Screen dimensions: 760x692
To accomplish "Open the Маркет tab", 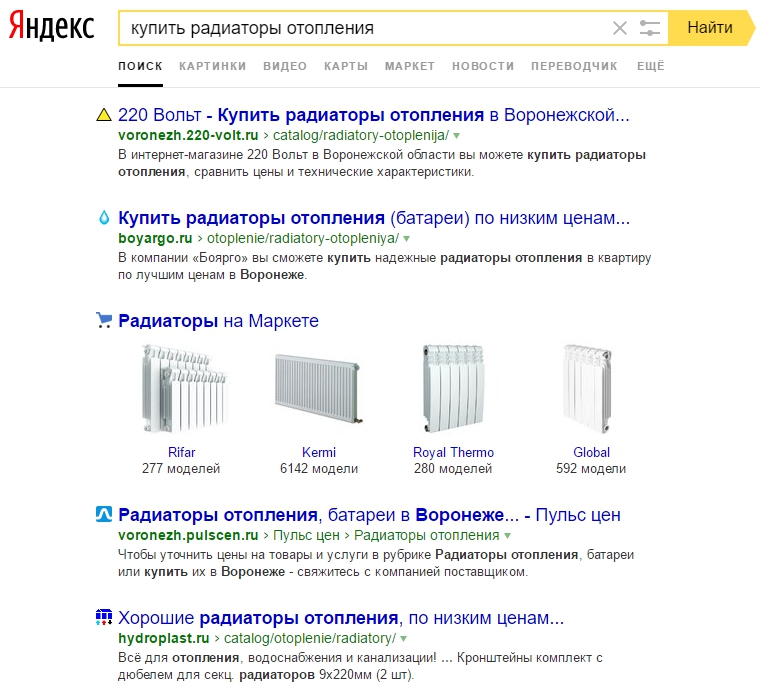I will coord(410,66).
